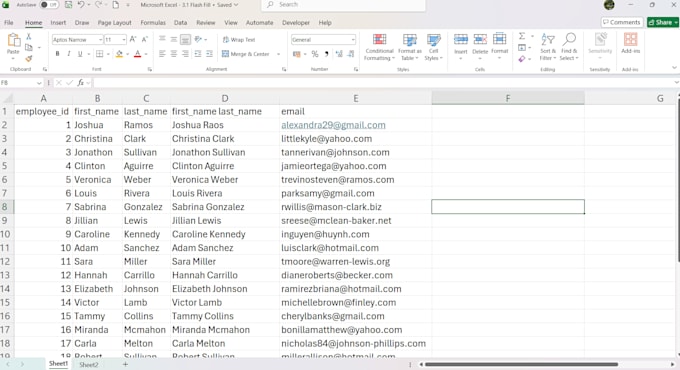
Task: Open Format as Table
Action: (409, 47)
